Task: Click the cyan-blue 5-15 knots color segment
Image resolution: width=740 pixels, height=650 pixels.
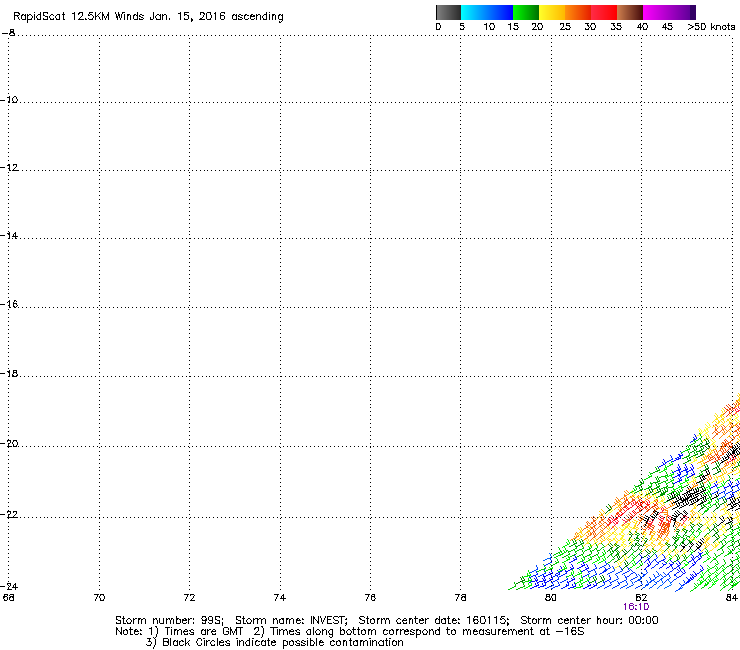Action: pyautogui.click(x=487, y=12)
